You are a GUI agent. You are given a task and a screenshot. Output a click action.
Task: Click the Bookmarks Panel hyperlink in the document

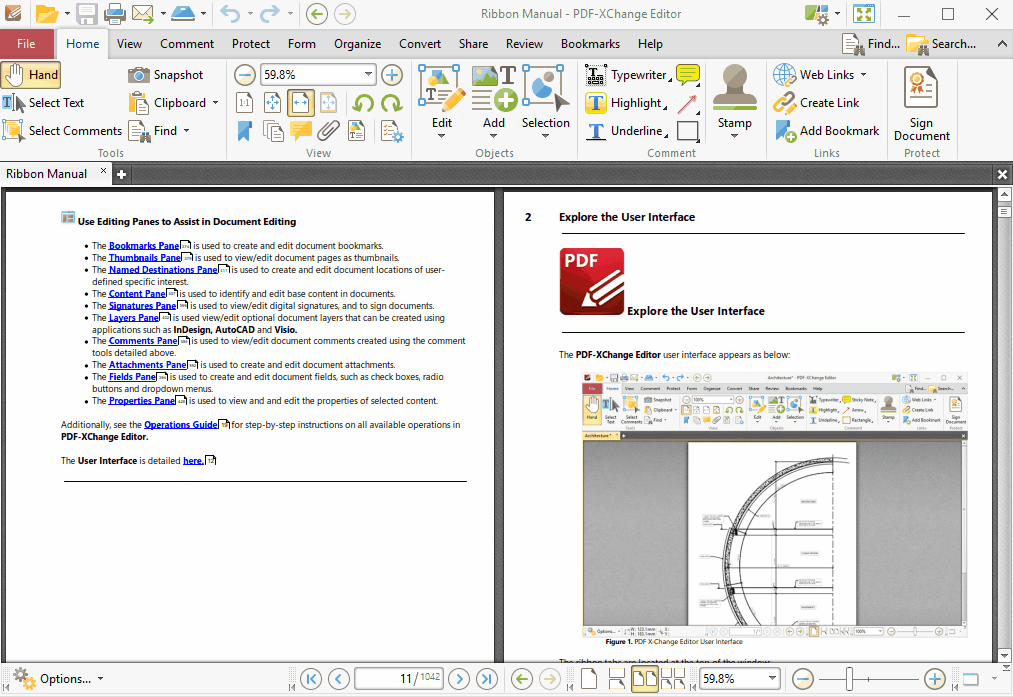click(144, 245)
